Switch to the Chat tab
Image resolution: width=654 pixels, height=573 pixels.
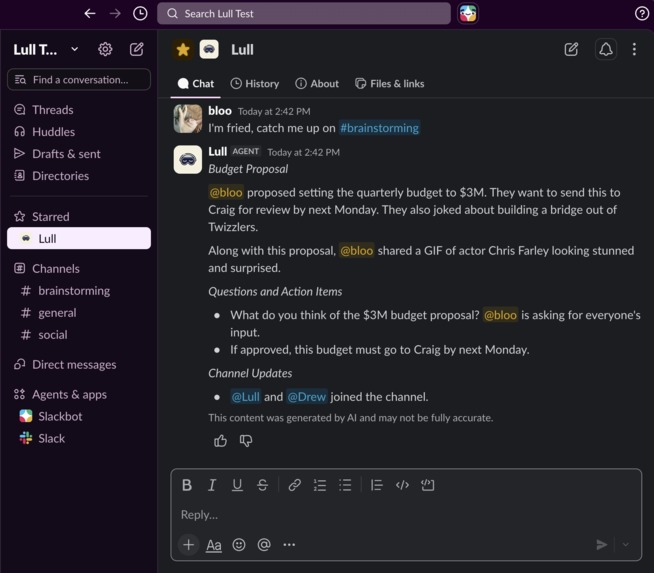pos(196,84)
